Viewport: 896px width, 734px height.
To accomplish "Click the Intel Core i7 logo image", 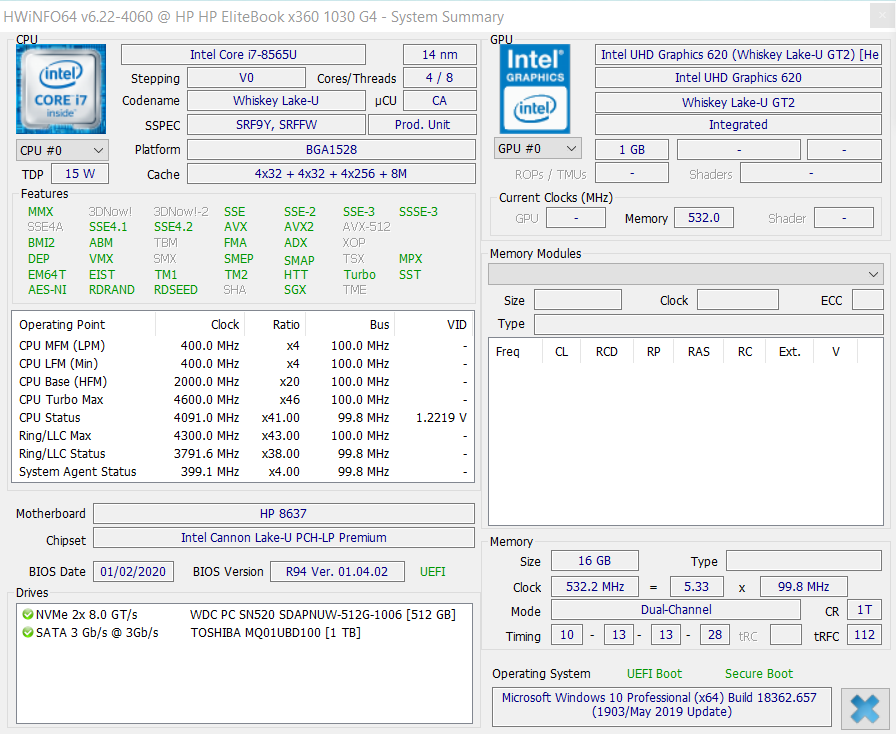I will click(61, 89).
